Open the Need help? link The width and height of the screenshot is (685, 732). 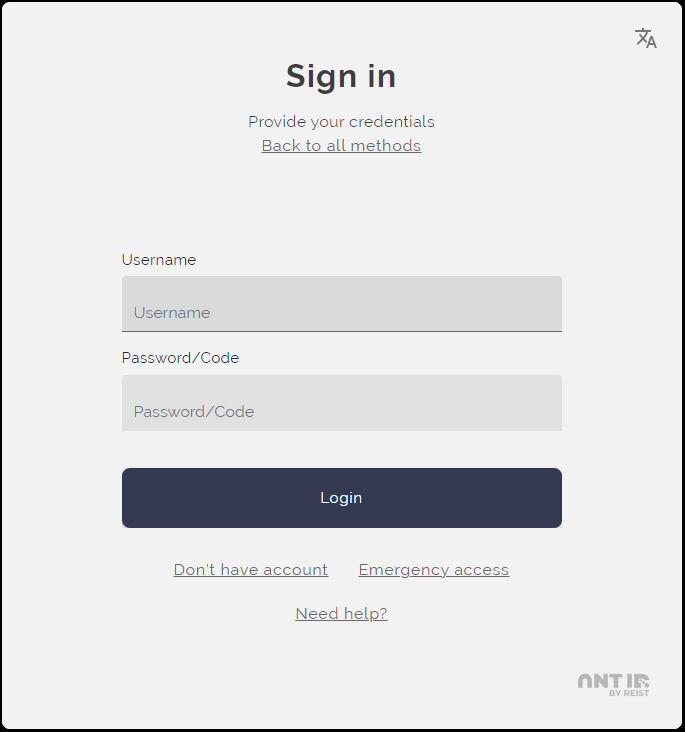click(x=341, y=614)
